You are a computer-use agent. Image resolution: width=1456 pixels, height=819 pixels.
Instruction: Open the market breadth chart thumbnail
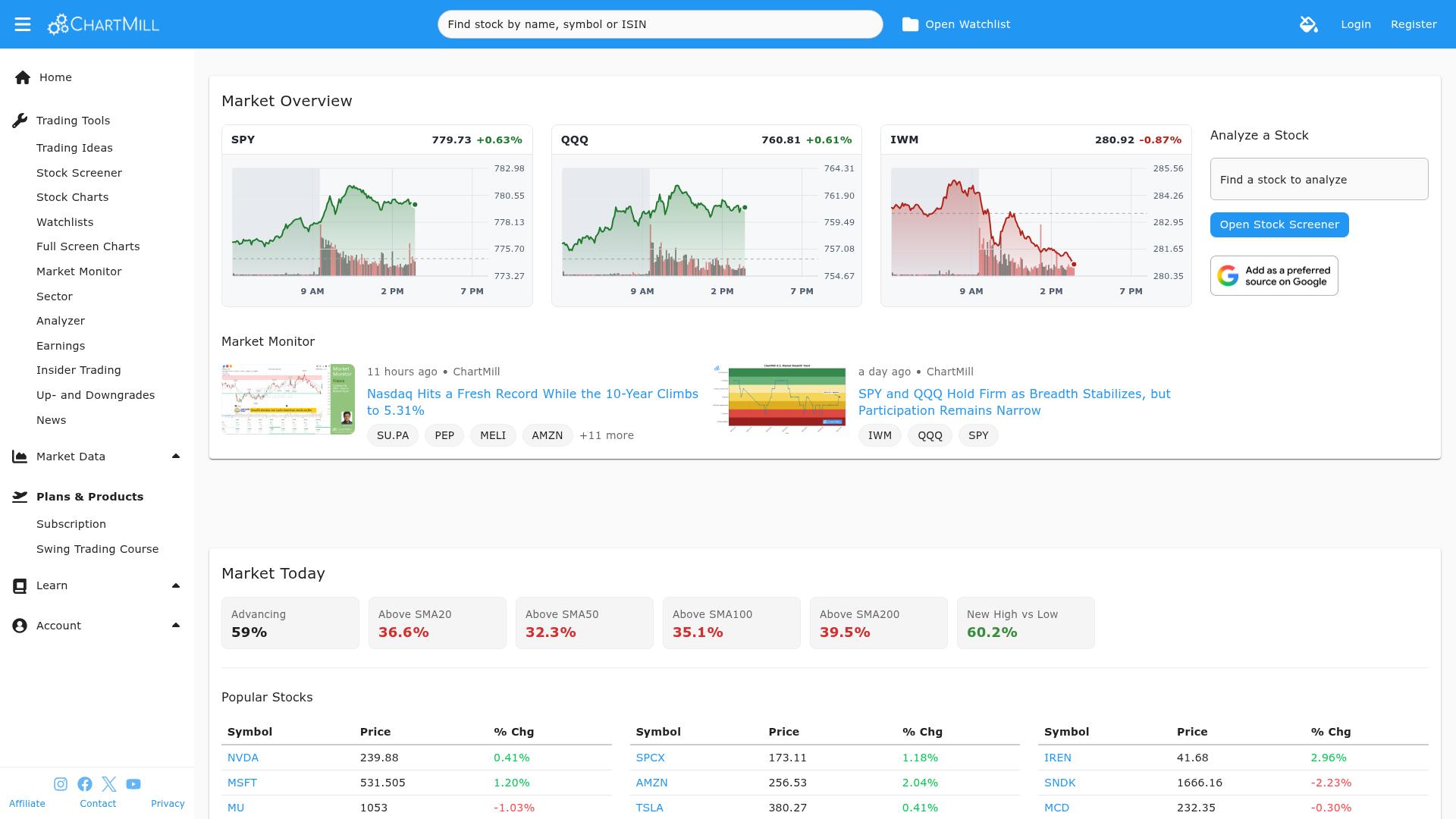[x=780, y=399]
